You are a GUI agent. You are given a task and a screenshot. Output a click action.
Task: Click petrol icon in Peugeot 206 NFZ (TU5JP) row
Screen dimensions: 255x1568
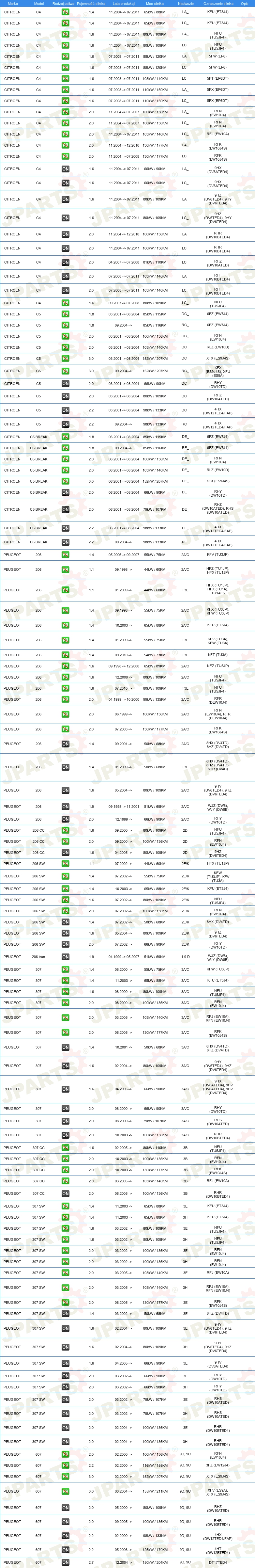pos(65,666)
